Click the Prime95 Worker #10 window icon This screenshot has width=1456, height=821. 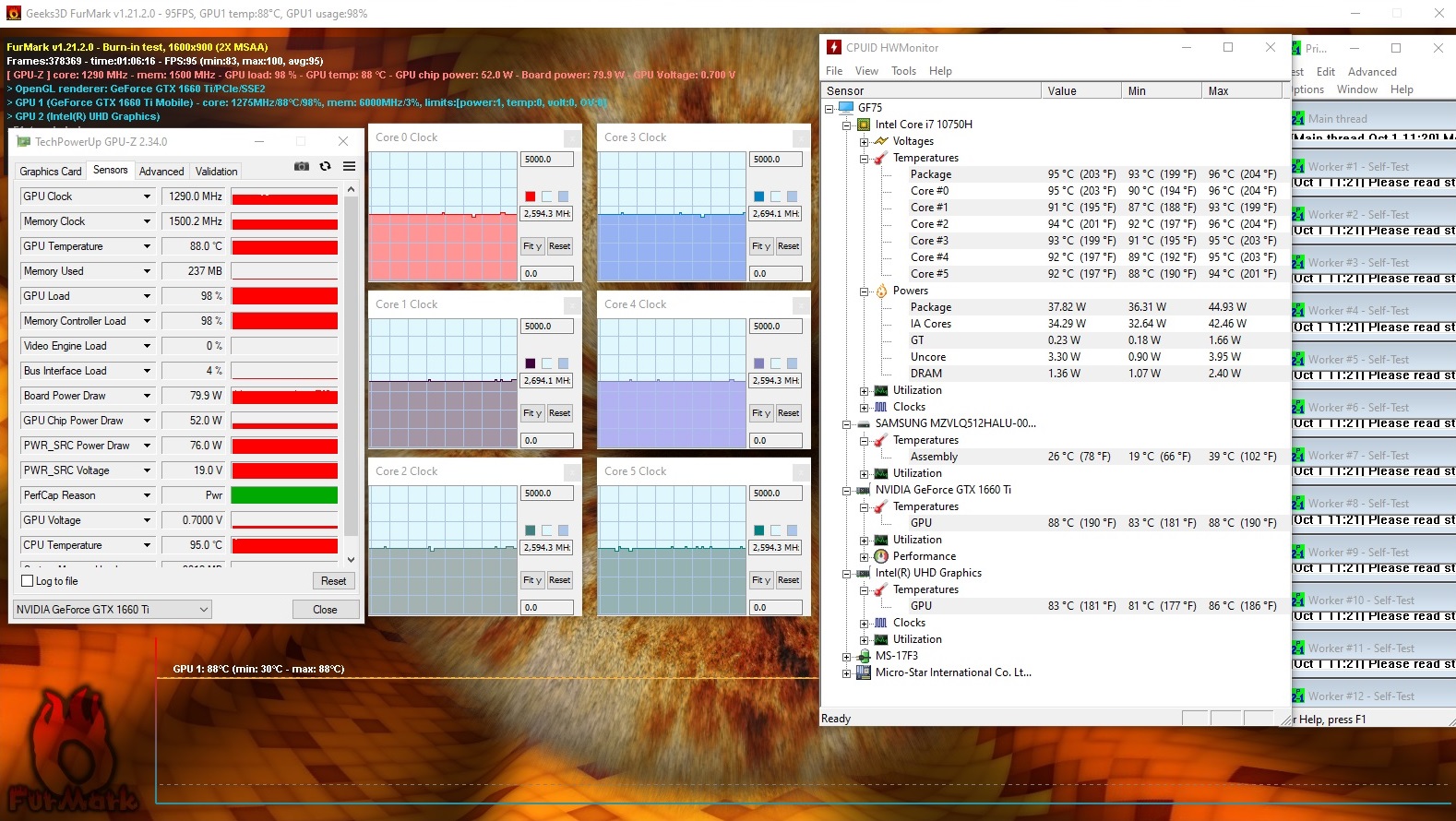tap(1298, 601)
